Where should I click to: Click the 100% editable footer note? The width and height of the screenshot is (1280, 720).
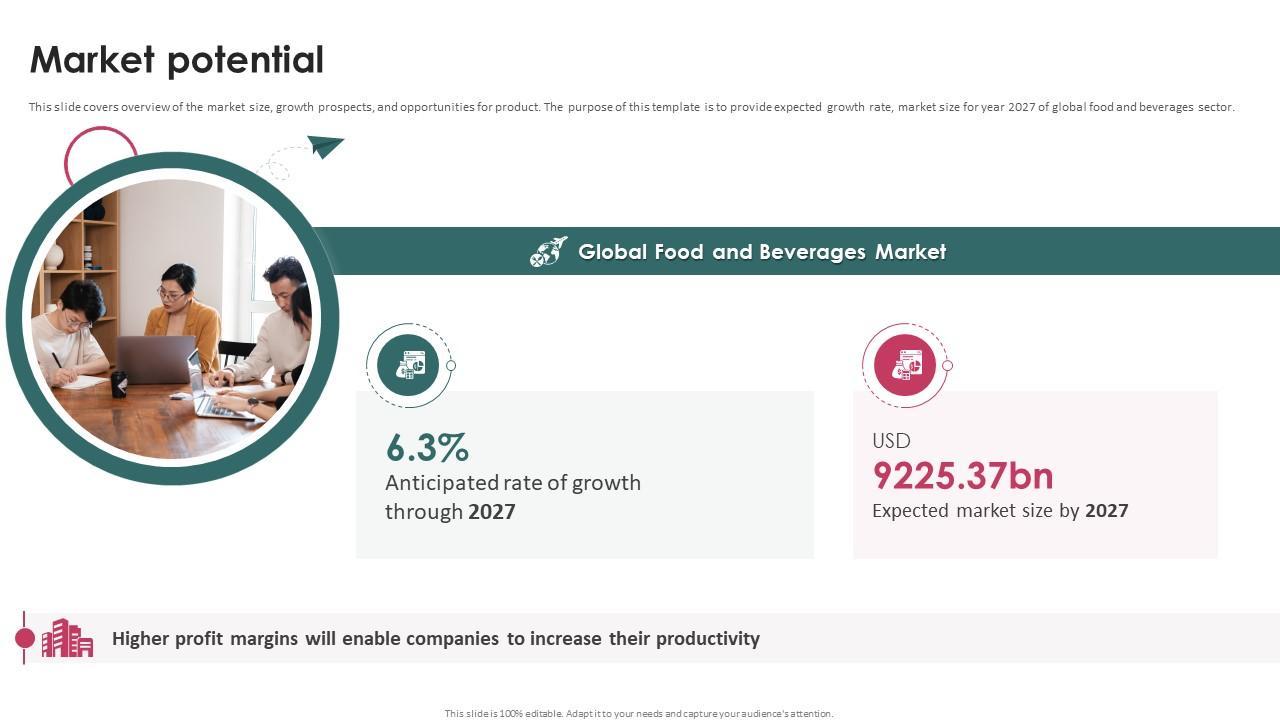point(639,714)
